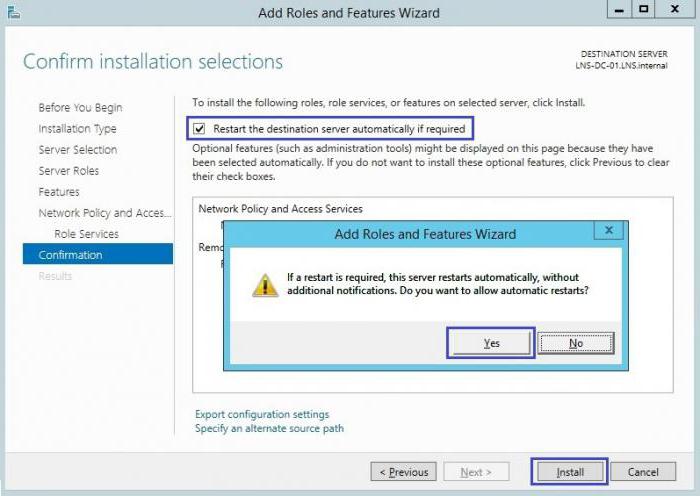This screenshot has width=700, height=496.
Task: Click Yes to allow automatic restarts
Action: pyautogui.click(x=491, y=343)
